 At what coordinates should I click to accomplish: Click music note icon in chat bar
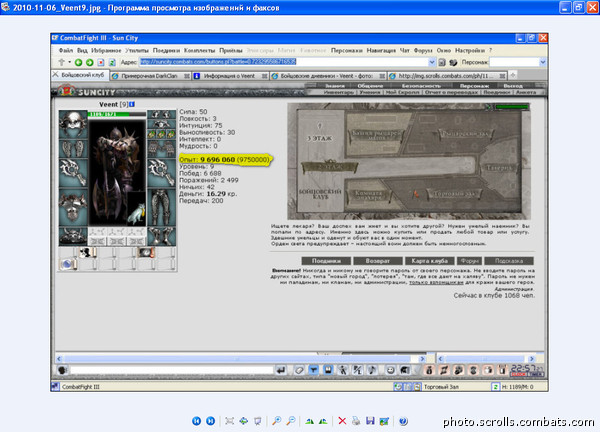pyautogui.click(x=372, y=370)
